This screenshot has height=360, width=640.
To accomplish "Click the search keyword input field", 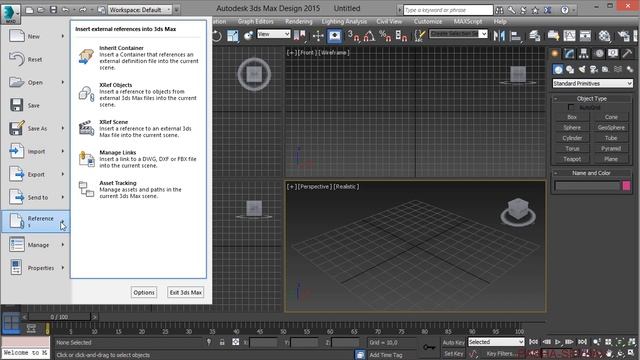I will click(x=448, y=10).
